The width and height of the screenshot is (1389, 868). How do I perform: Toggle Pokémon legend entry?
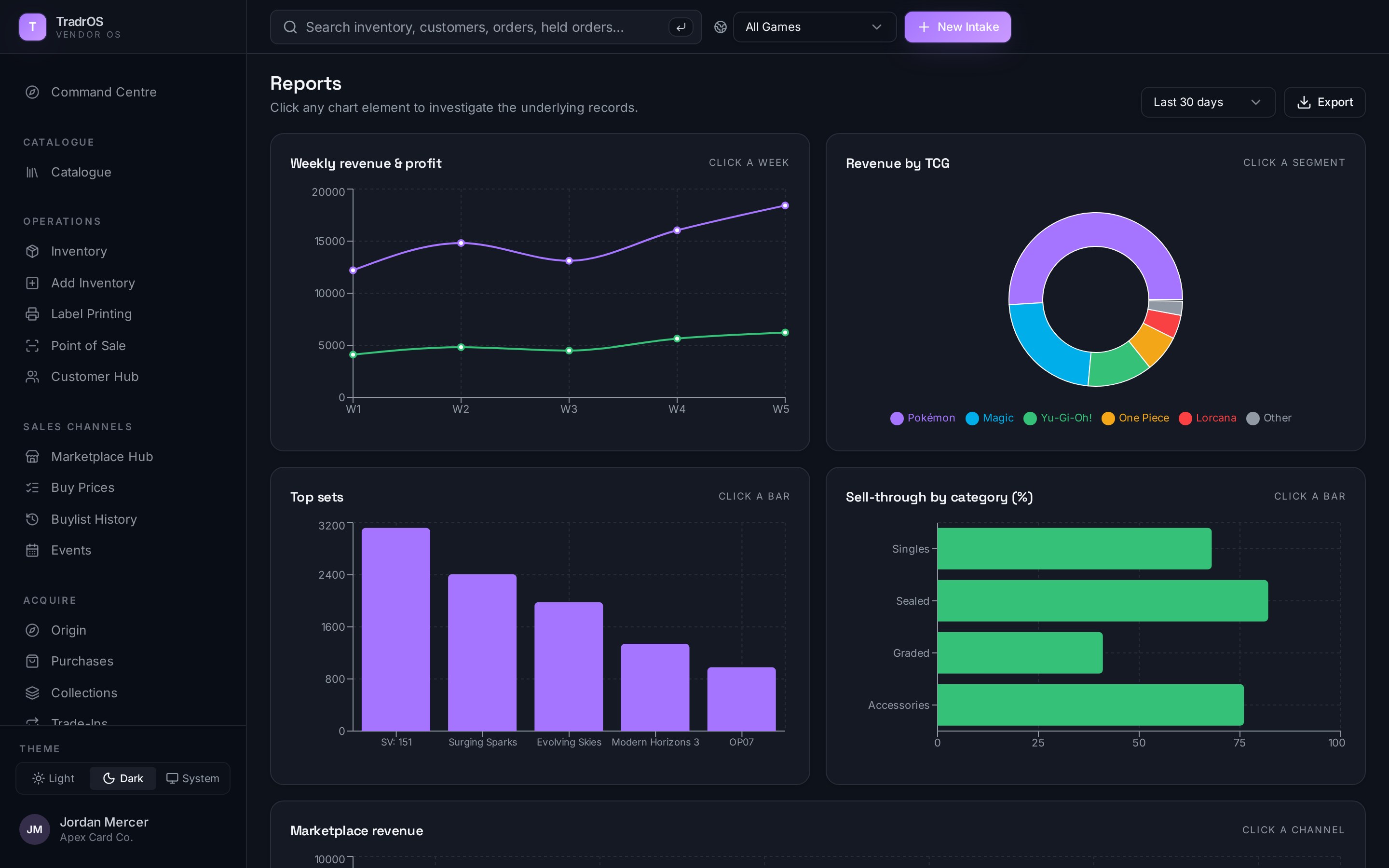[x=922, y=418]
